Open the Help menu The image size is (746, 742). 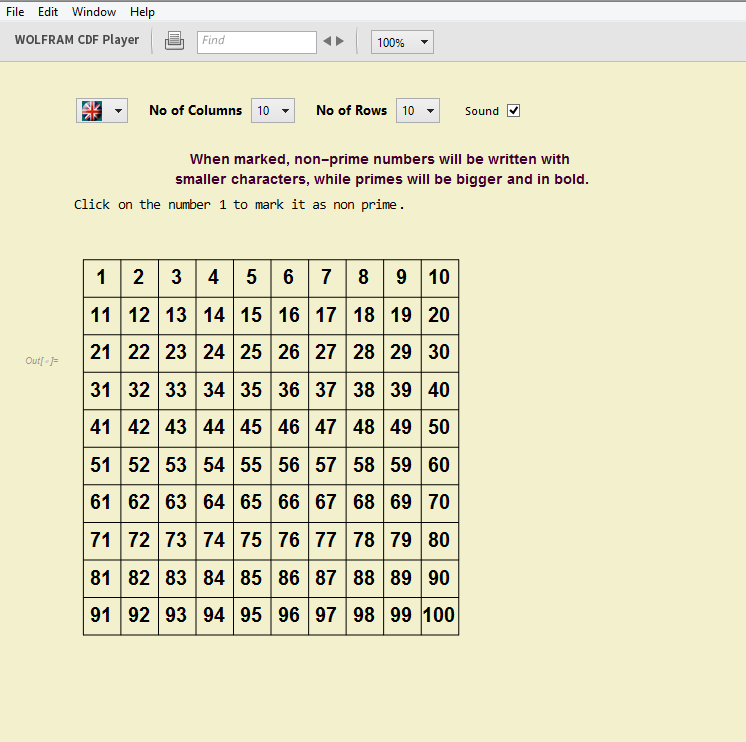(142, 12)
